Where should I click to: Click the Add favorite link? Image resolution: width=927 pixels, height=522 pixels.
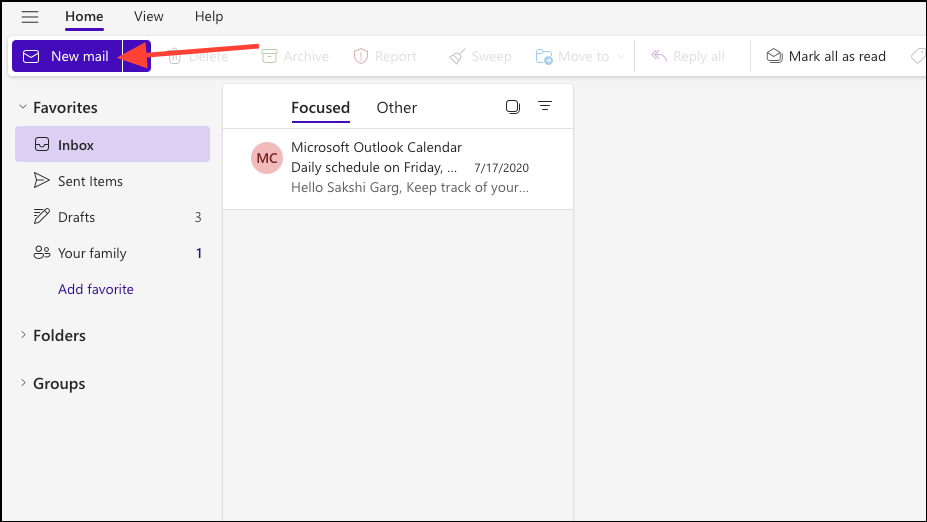(x=96, y=289)
